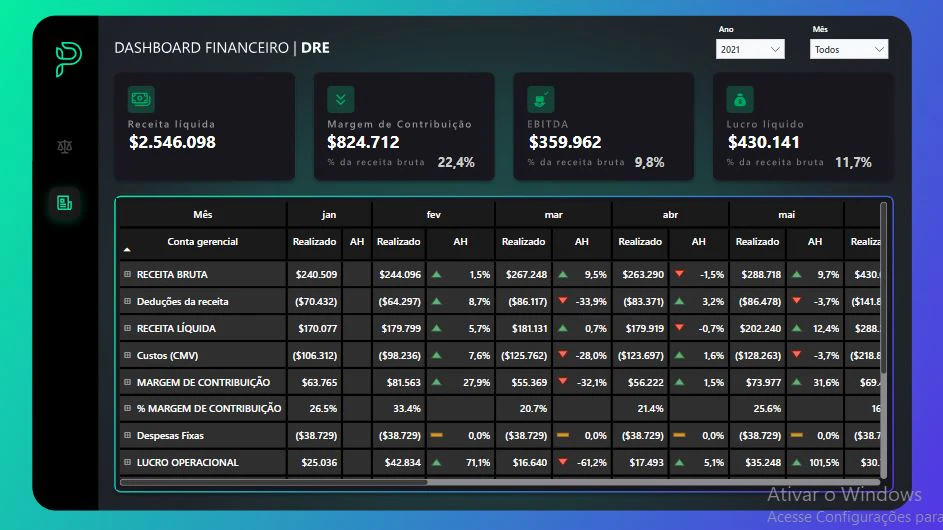943x530 pixels.
Task: Expand the % MARGEM DE CONTRIBUIÇÃO row
Action: 127,408
